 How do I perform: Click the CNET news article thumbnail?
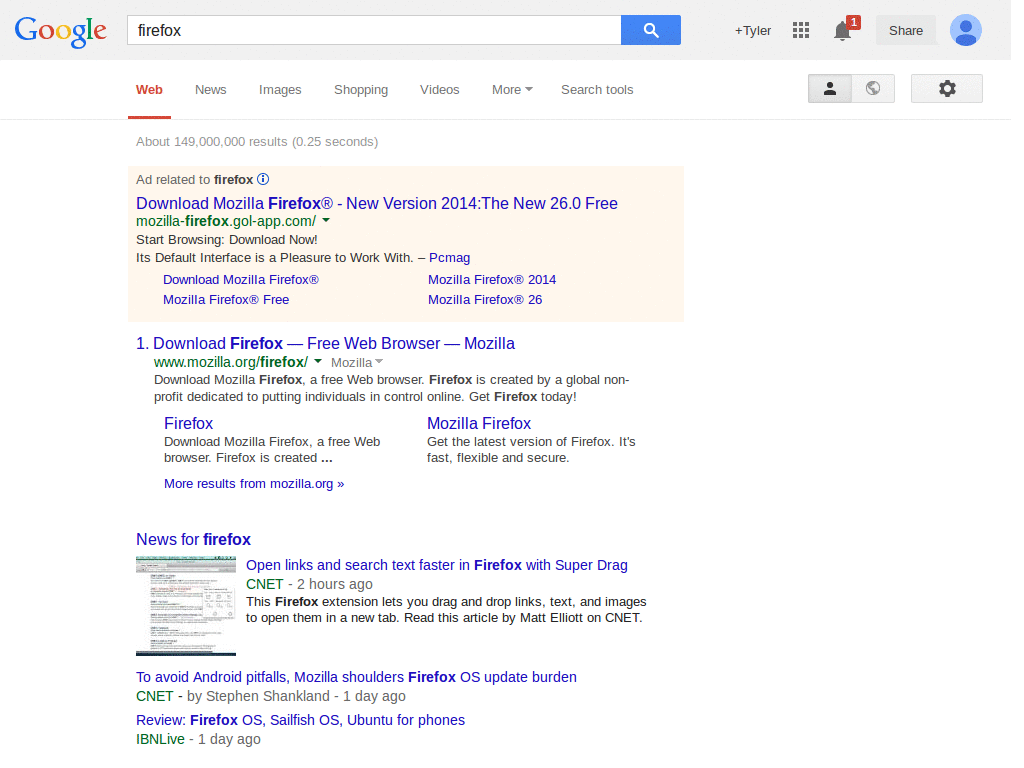[185, 605]
